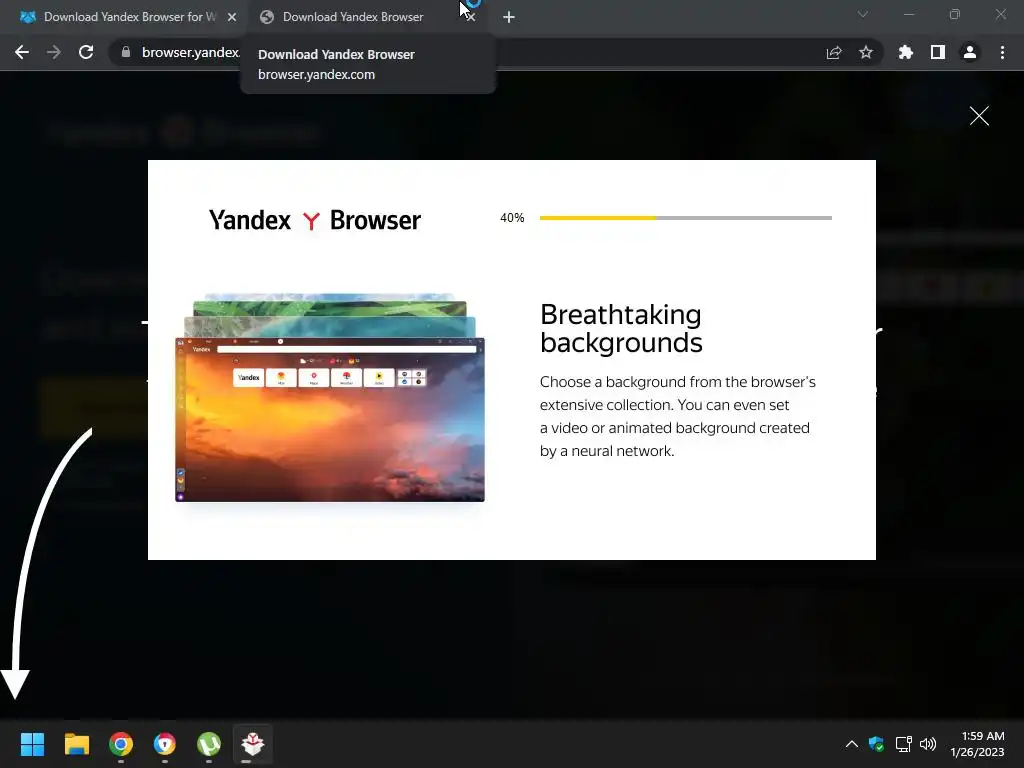Click the installer box icon in taskbar
This screenshot has width=1024, height=768.
click(x=253, y=743)
